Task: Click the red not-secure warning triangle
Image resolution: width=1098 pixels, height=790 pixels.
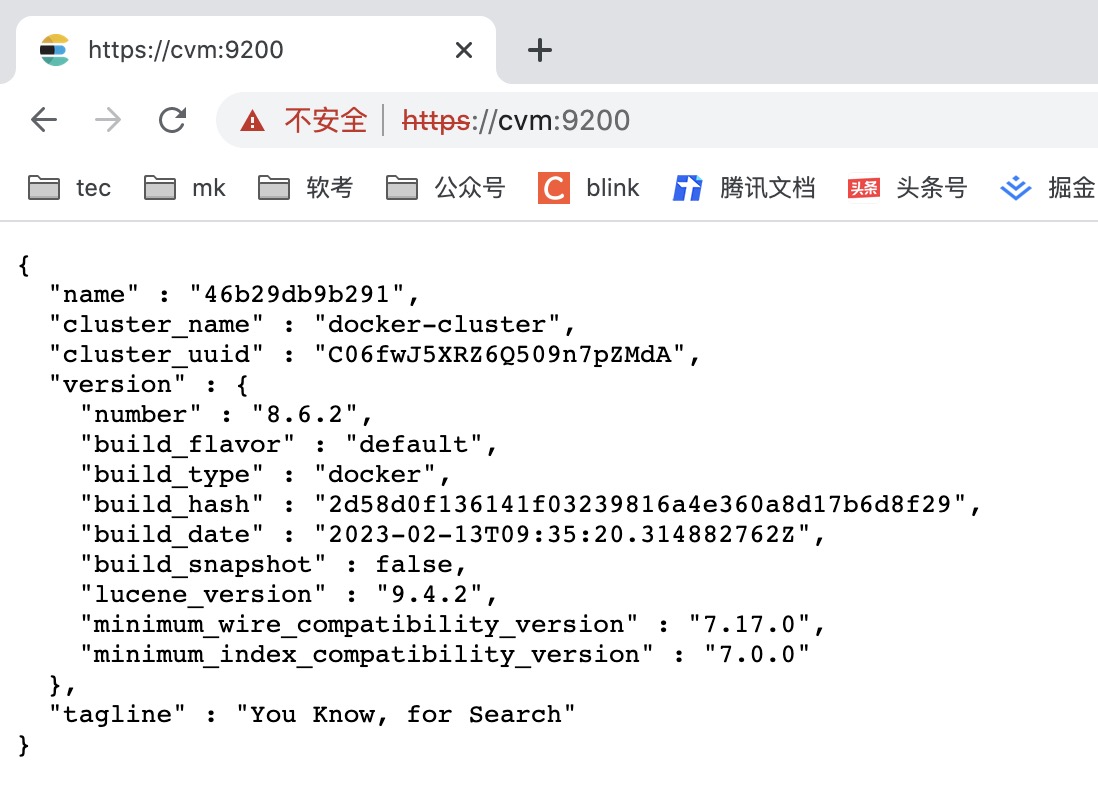Action: 252,121
